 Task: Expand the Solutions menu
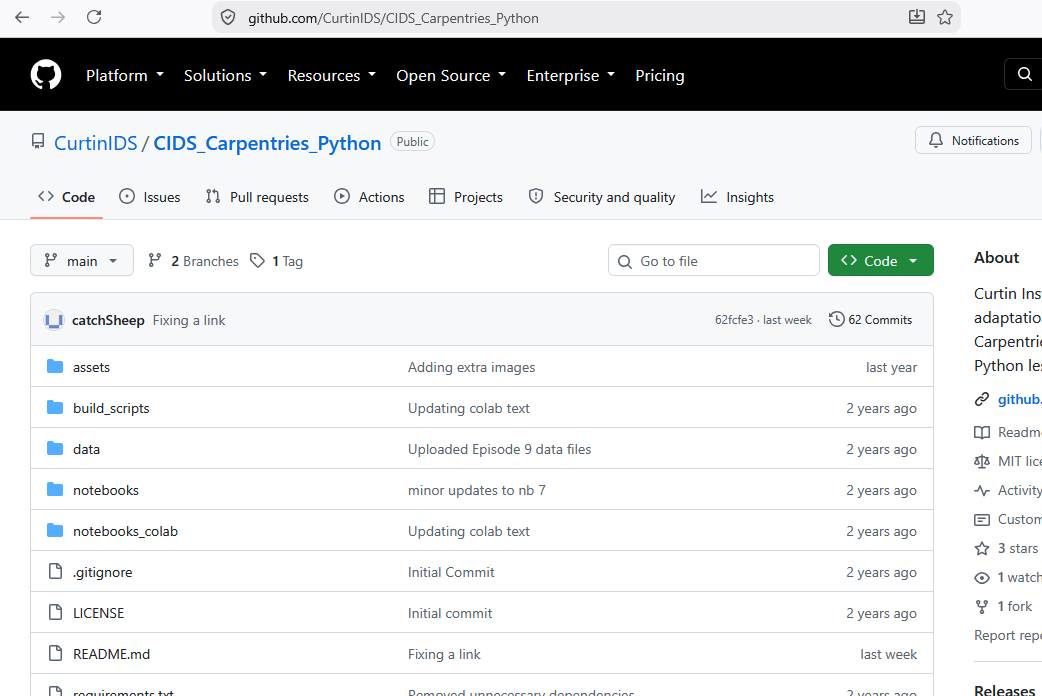pos(225,75)
